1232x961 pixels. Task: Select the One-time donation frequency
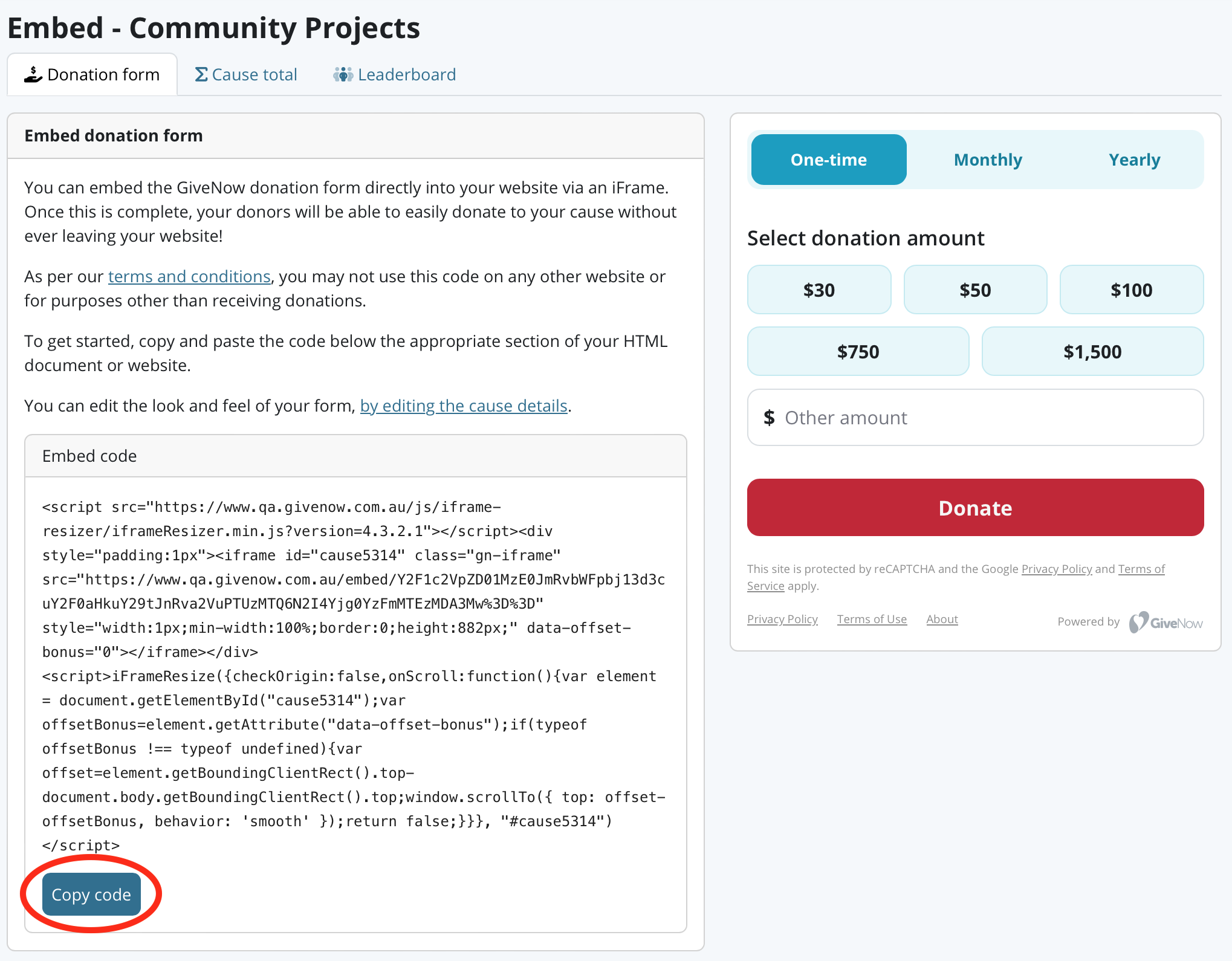point(828,159)
